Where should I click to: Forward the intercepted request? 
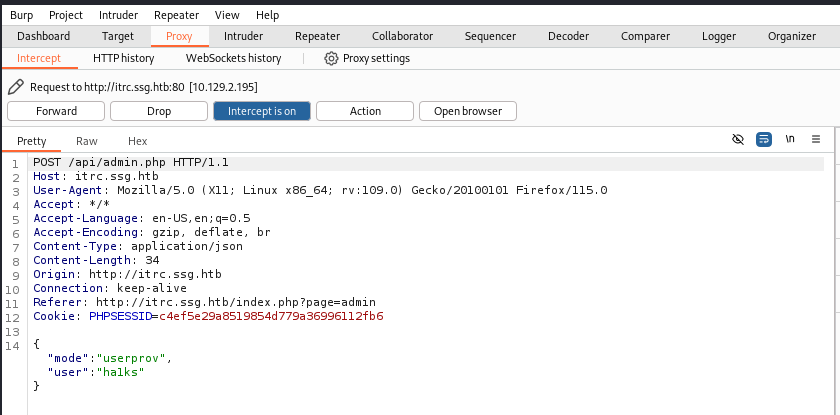click(56, 111)
